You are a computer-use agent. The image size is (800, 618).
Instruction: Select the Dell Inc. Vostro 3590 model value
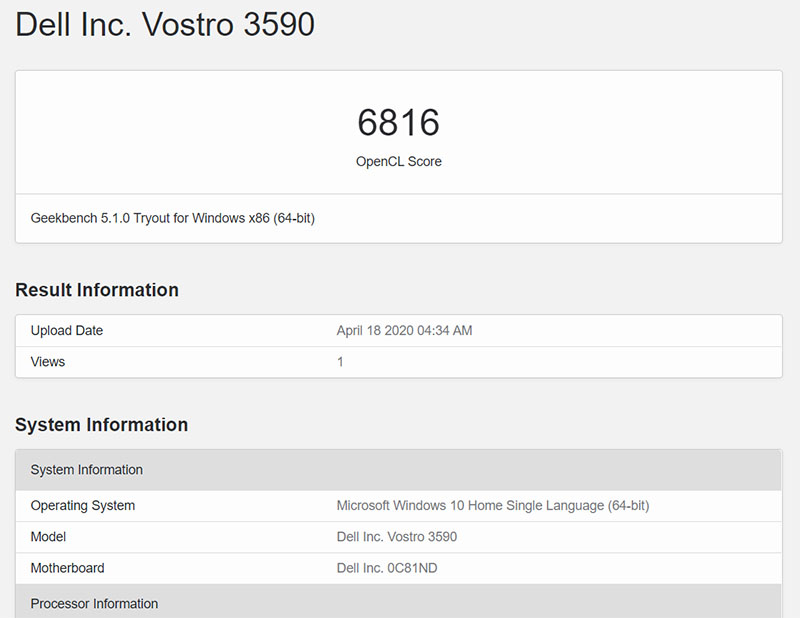[398, 537]
